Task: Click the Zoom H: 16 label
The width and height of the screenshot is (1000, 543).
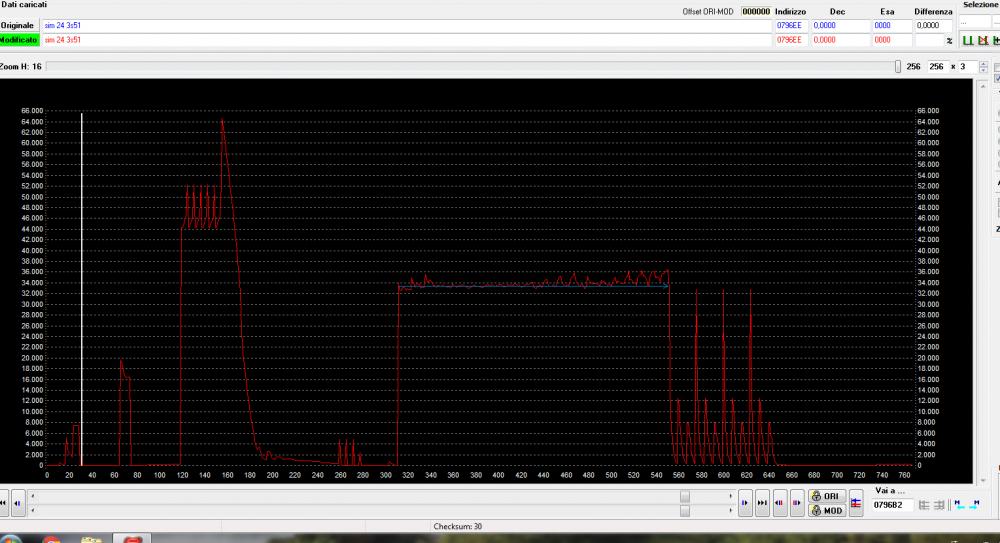Action: point(21,66)
